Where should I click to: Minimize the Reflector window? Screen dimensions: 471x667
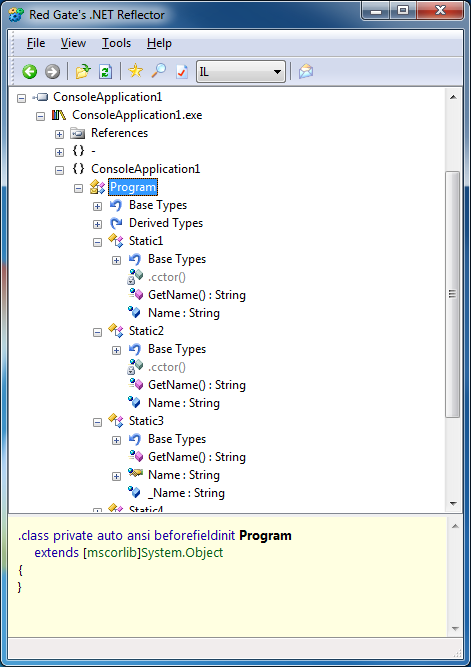[375, 10]
